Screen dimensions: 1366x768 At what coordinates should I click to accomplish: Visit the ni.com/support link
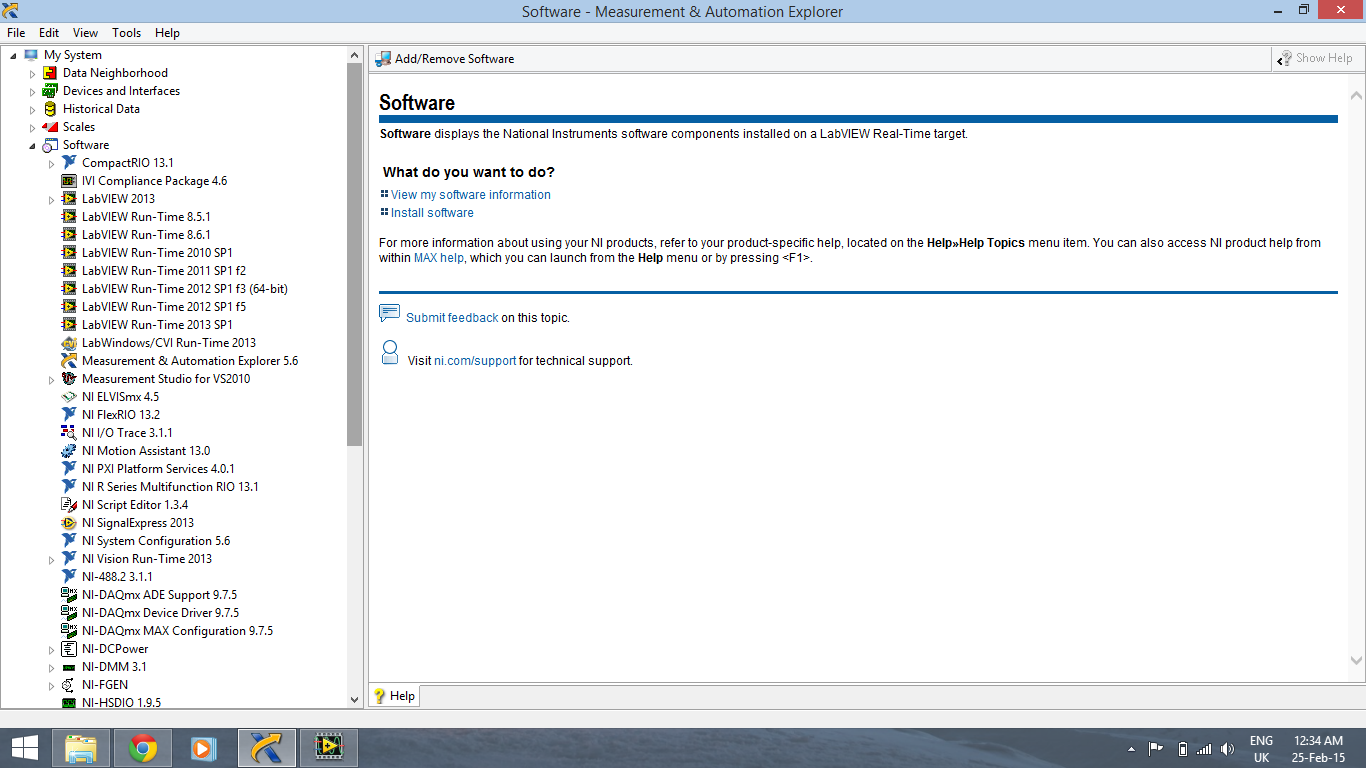click(x=475, y=361)
